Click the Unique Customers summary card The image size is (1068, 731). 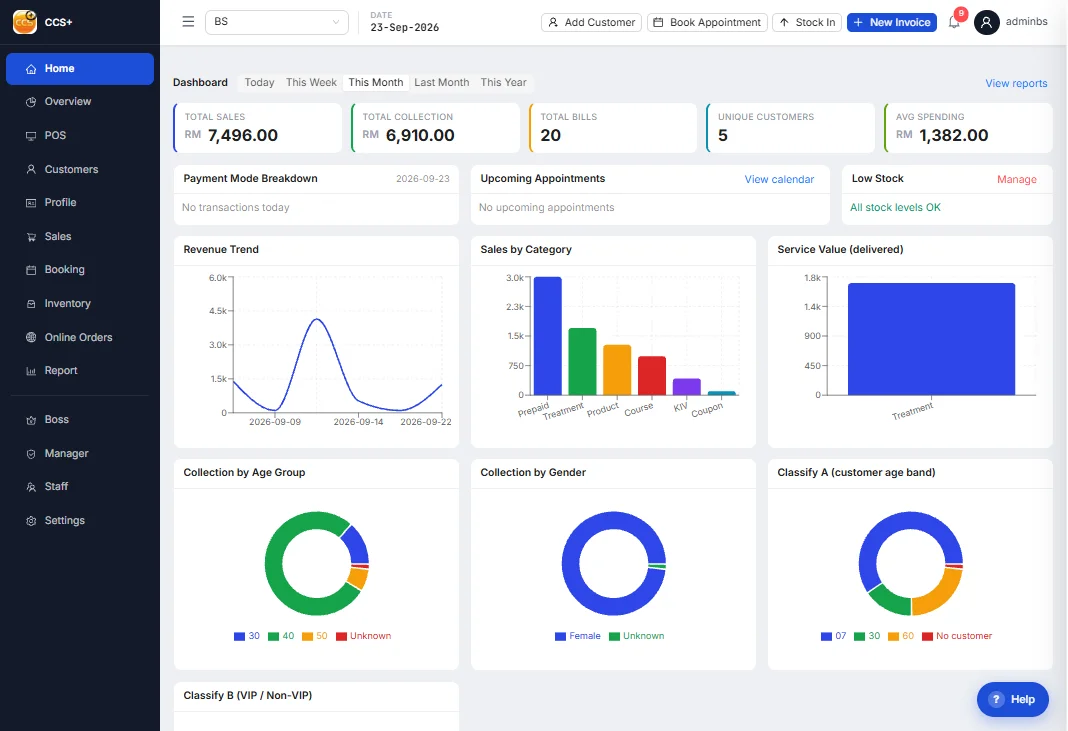coord(791,128)
